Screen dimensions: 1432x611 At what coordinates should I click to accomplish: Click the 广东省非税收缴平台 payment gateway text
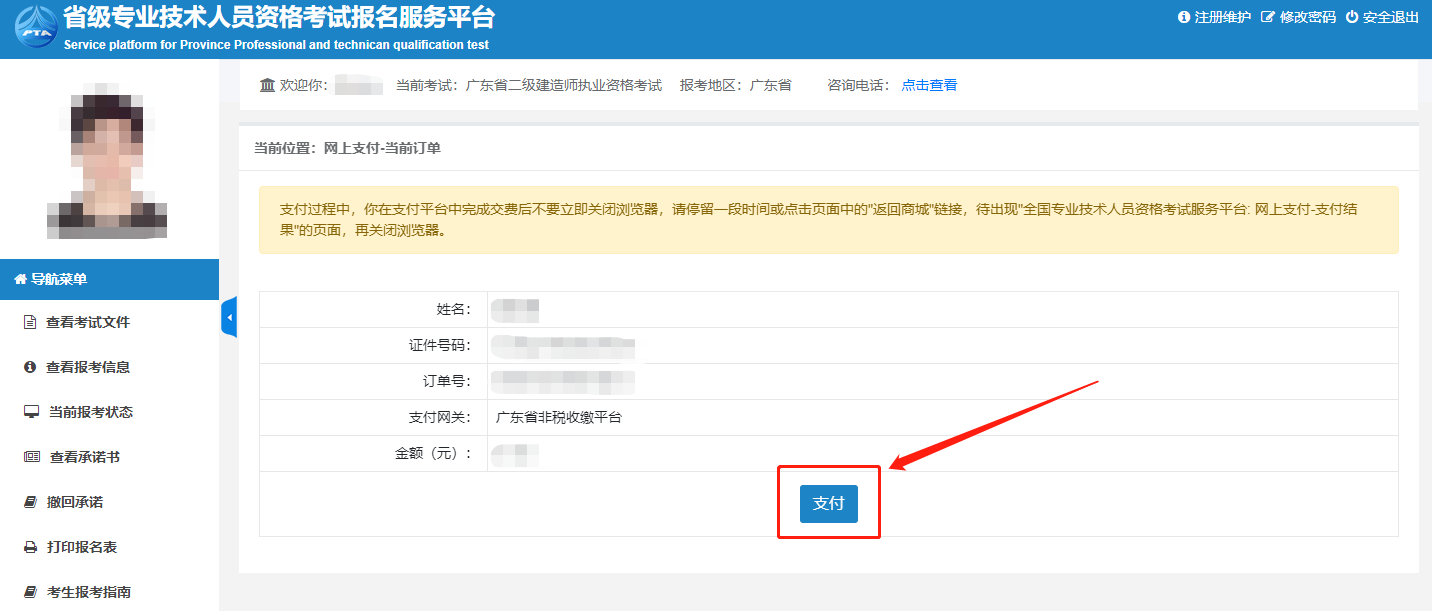click(x=559, y=417)
